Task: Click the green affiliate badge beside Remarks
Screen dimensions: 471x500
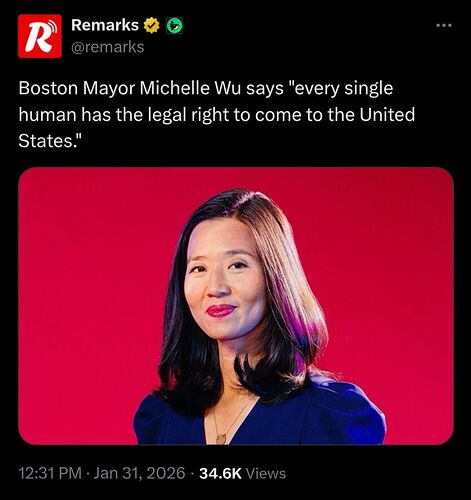Action: [x=174, y=26]
